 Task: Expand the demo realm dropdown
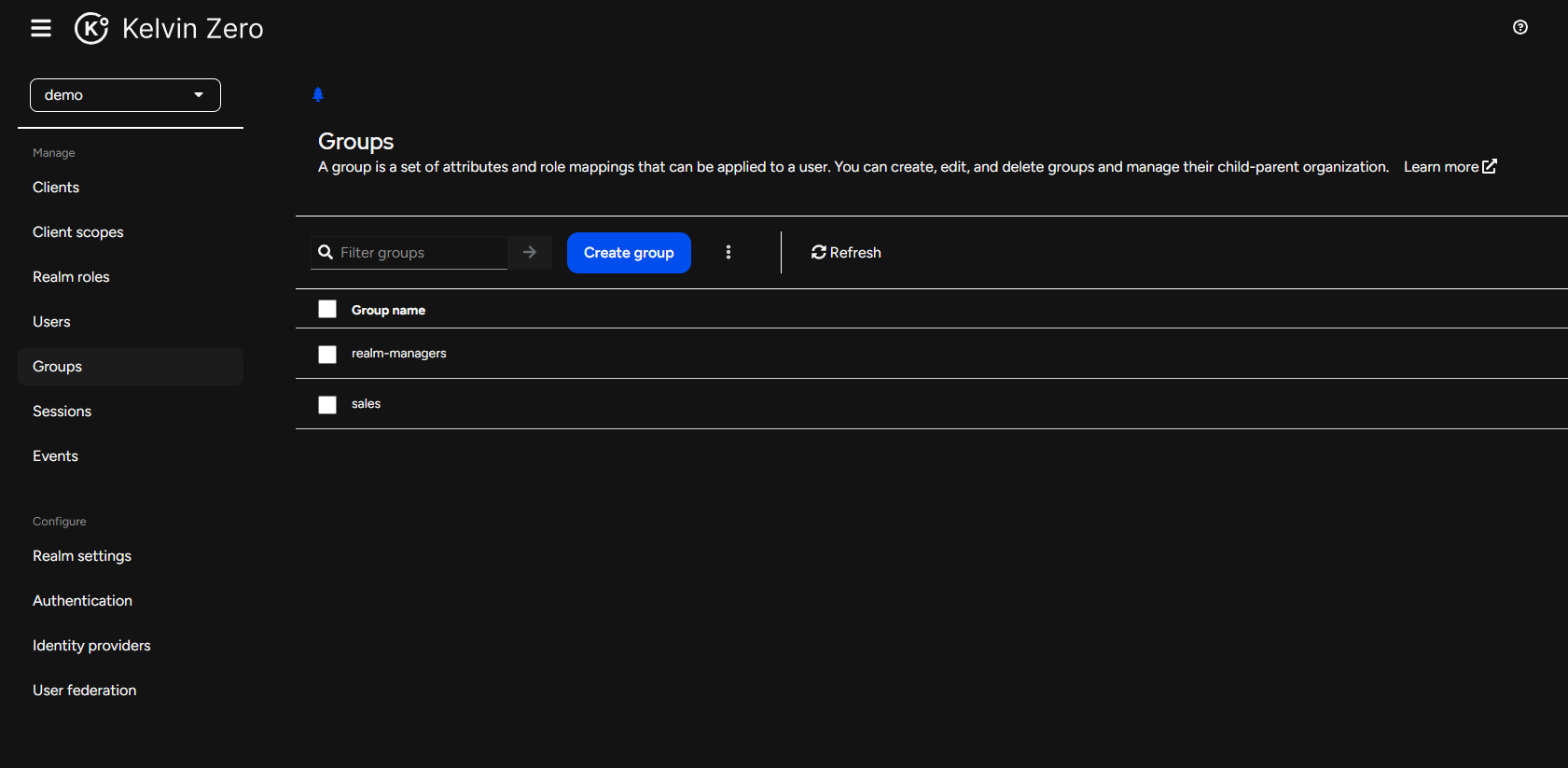pos(125,95)
